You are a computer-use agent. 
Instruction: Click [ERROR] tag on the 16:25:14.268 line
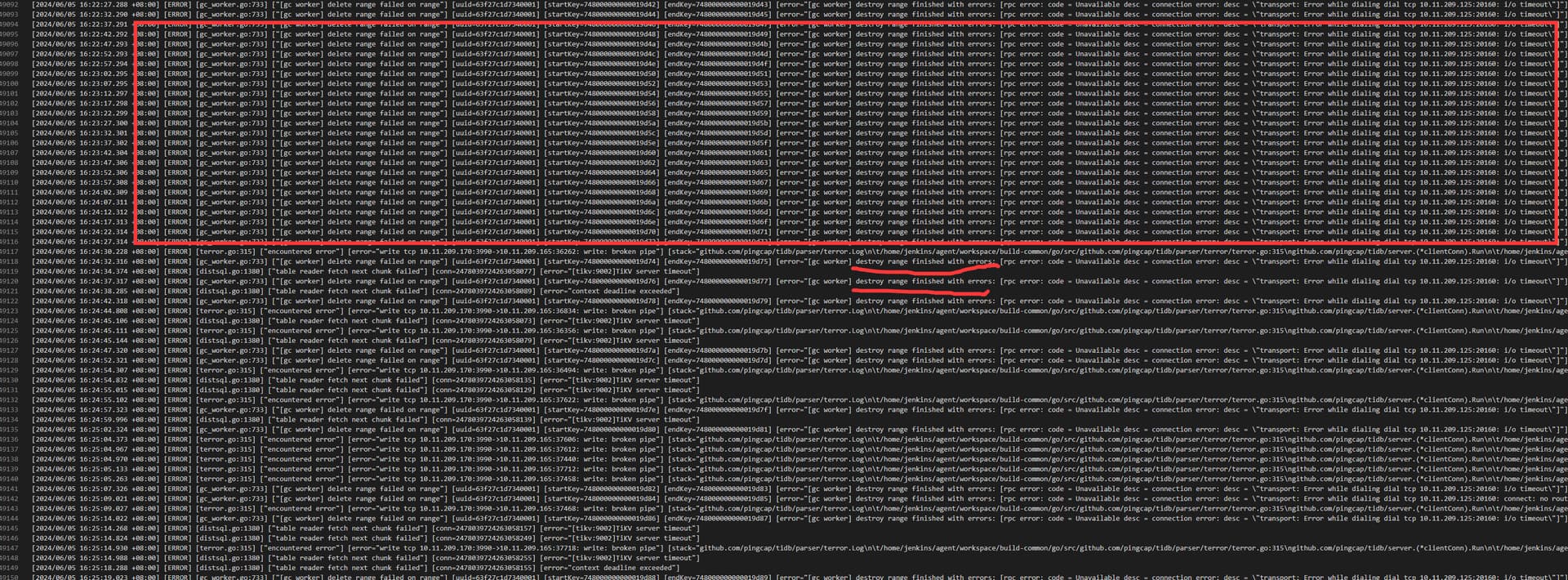coord(177,529)
